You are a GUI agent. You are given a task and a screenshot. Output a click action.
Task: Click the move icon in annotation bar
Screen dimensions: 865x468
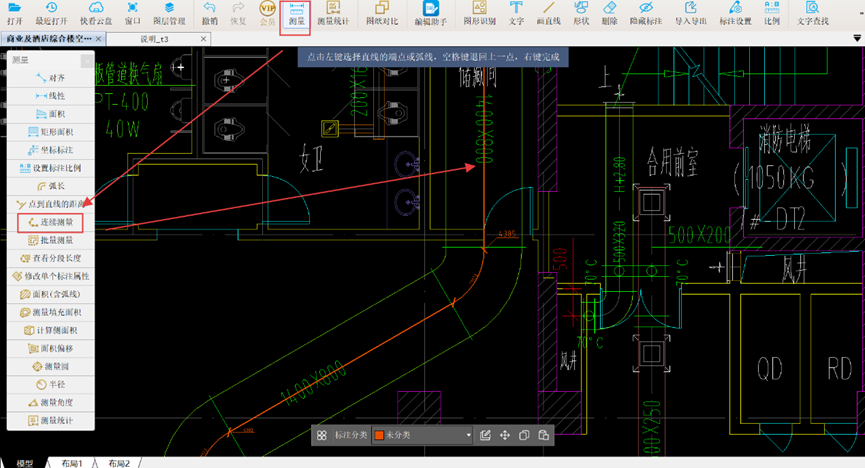pos(504,436)
